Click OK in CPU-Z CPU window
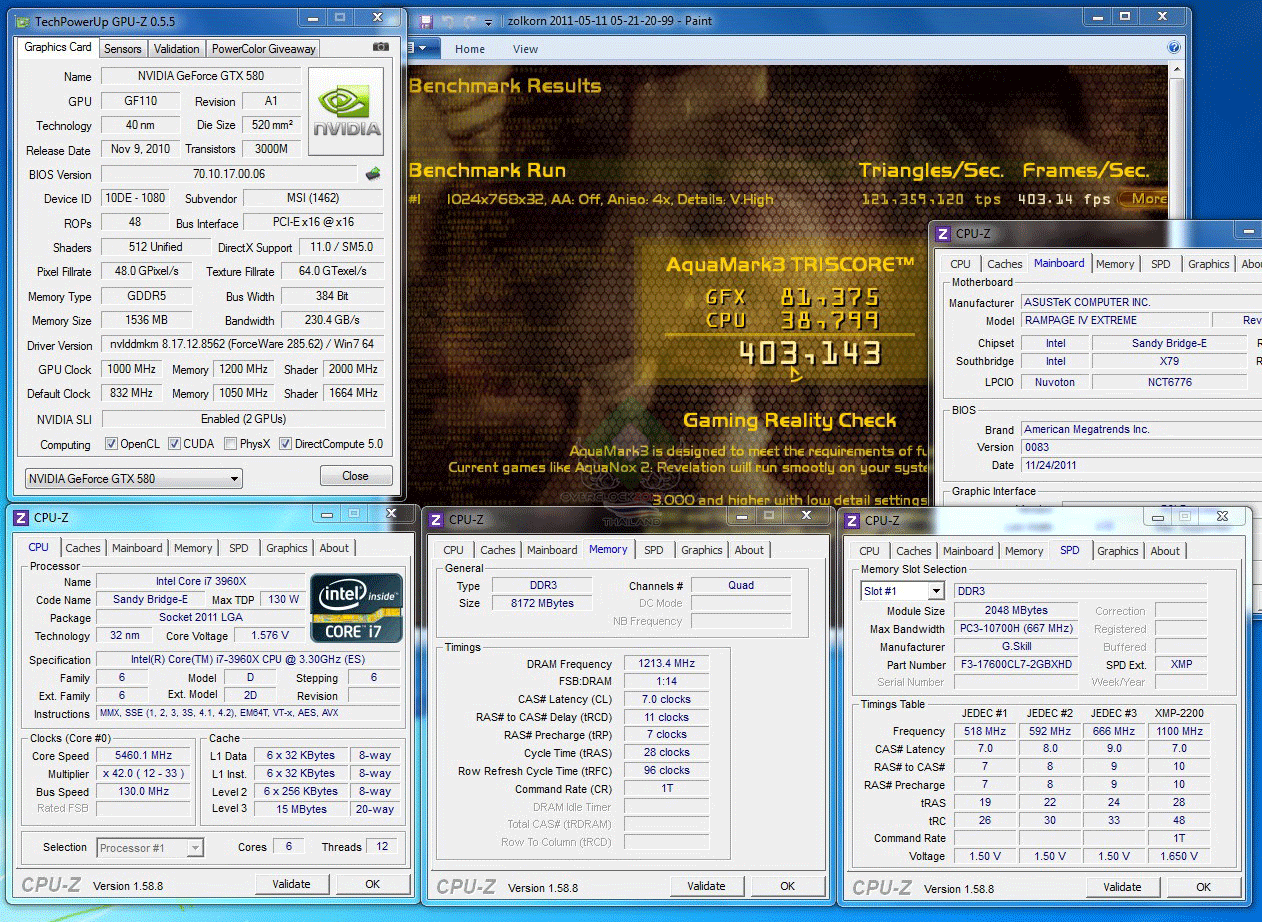Screen dimensions: 1262x922 pos(373,884)
